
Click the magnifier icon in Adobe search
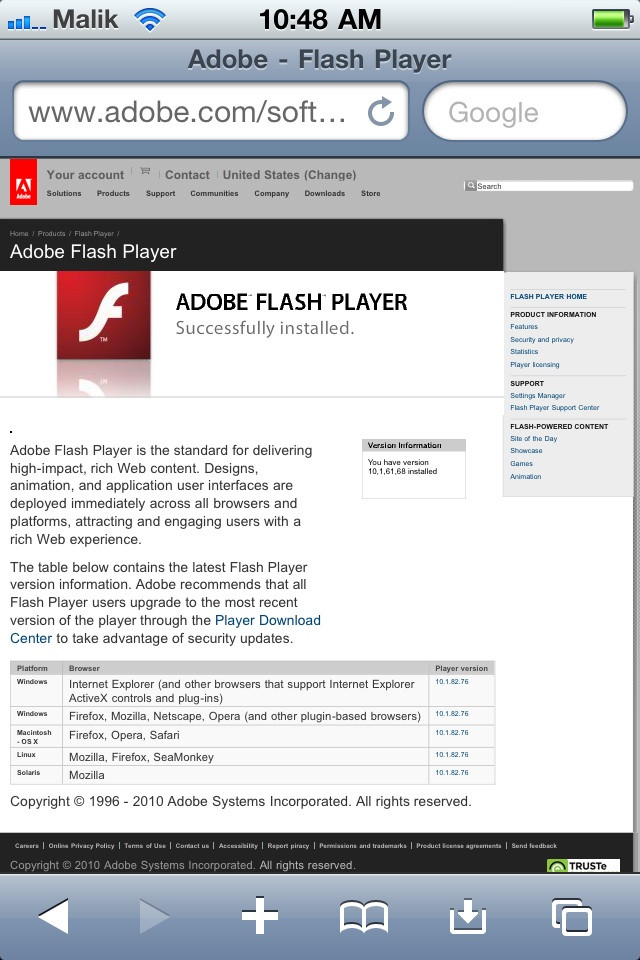point(470,186)
